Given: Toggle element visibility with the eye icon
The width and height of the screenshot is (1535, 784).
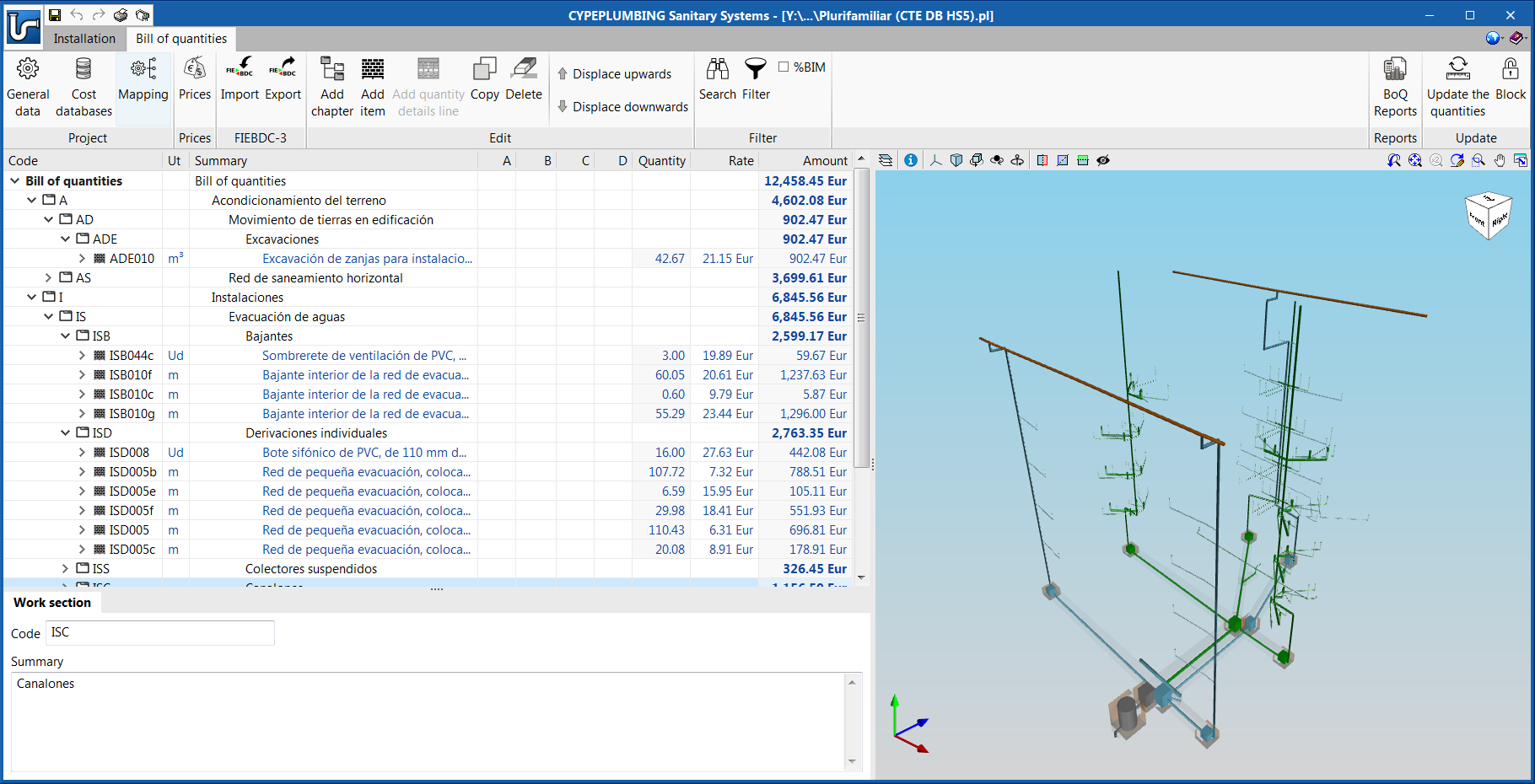Looking at the screenshot, I should (1103, 160).
